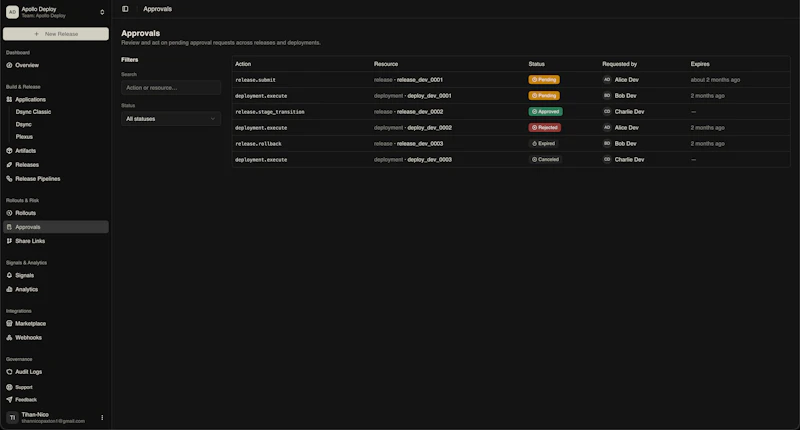Click the search action or resource field
The image size is (800, 430).
pyautogui.click(x=171, y=88)
